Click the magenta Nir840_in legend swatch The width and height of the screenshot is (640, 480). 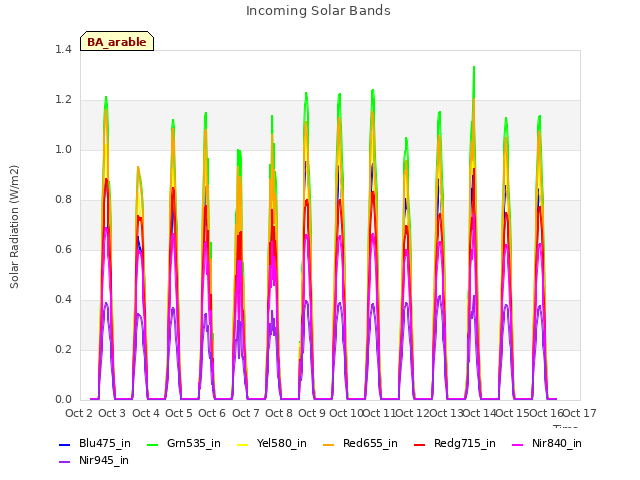tap(517, 444)
